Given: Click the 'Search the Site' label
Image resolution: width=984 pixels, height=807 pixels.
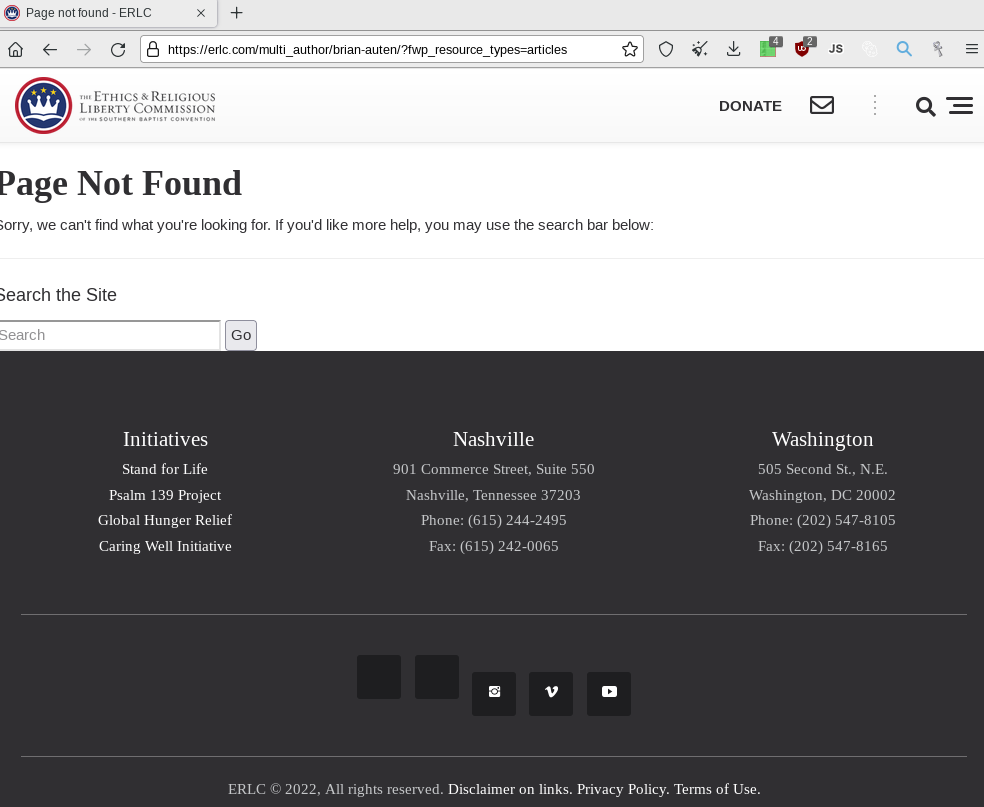Looking at the screenshot, I should [x=58, y=295].
